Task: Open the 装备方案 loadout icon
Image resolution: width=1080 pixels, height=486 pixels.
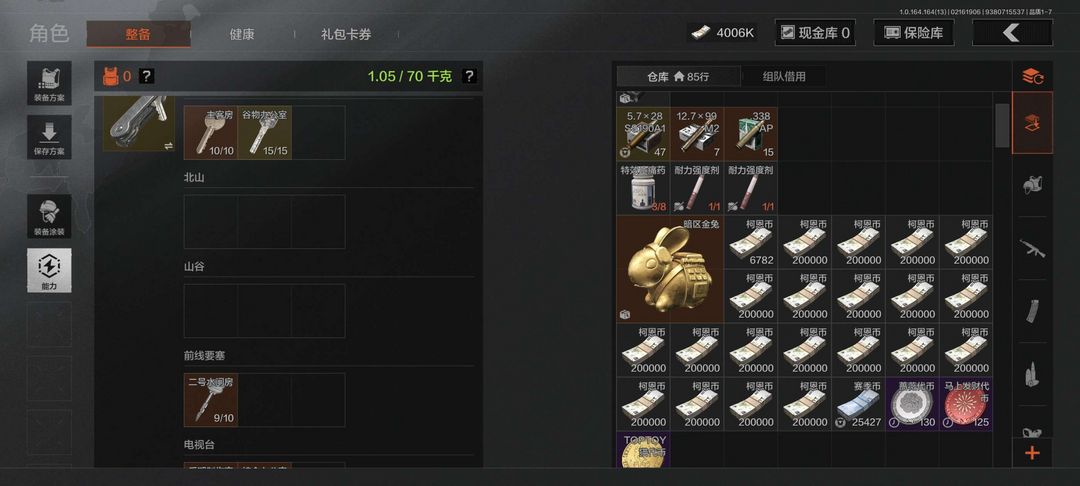Action: tap(49, 83)
